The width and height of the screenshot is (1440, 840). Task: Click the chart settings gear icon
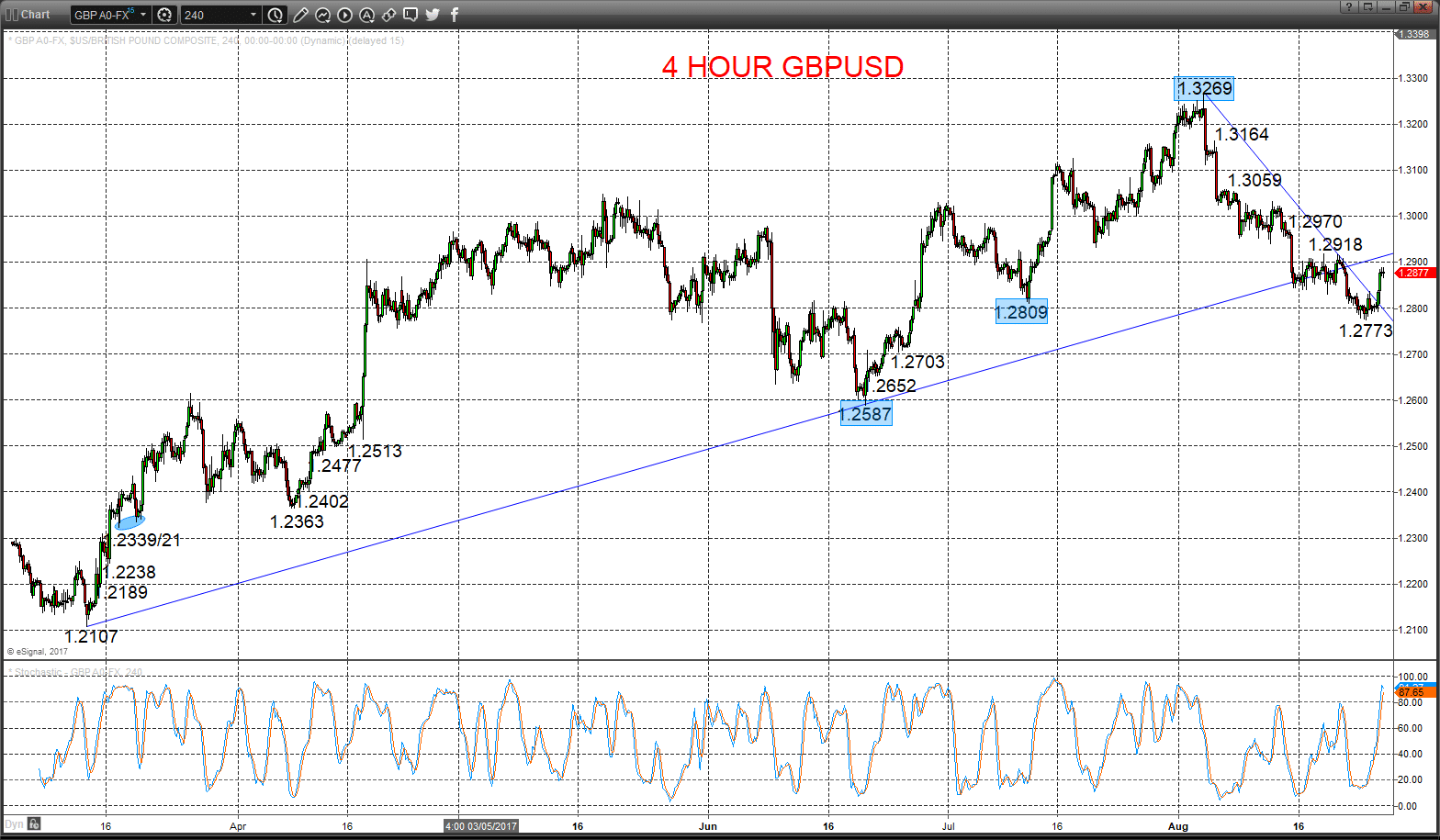[164, 15]
